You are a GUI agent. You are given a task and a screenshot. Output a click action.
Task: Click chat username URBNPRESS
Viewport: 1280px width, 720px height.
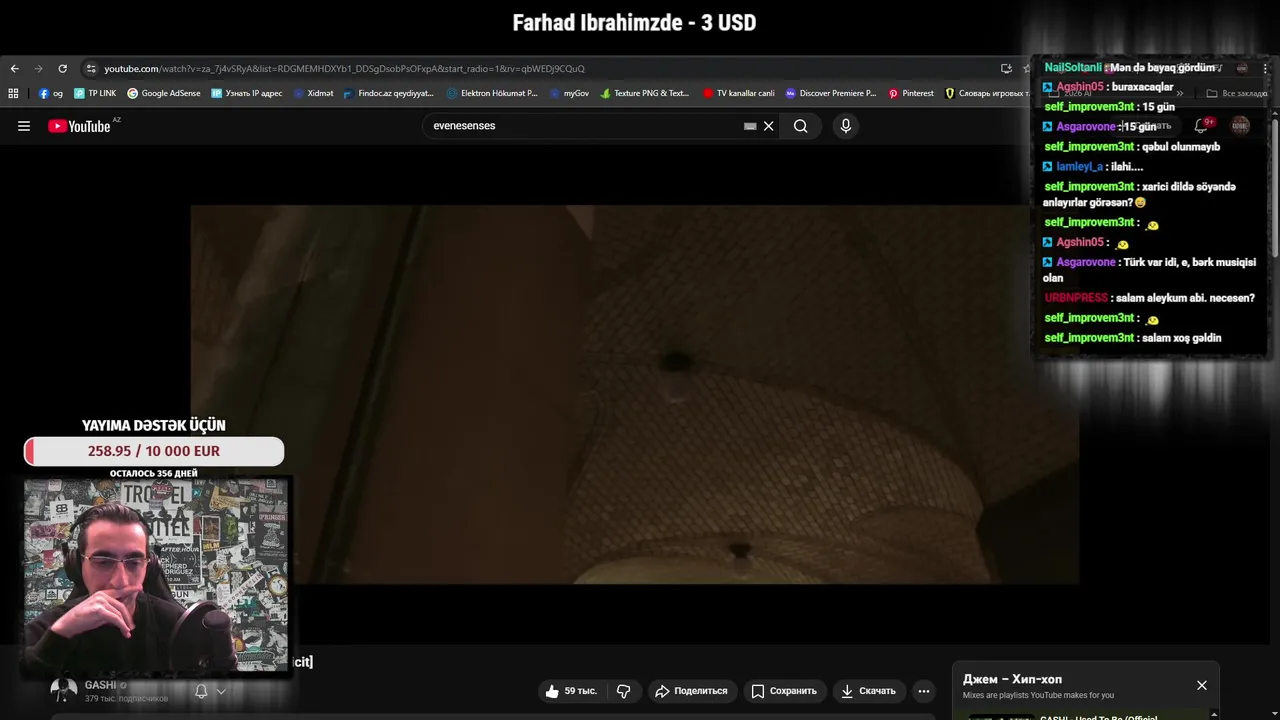1076,298
